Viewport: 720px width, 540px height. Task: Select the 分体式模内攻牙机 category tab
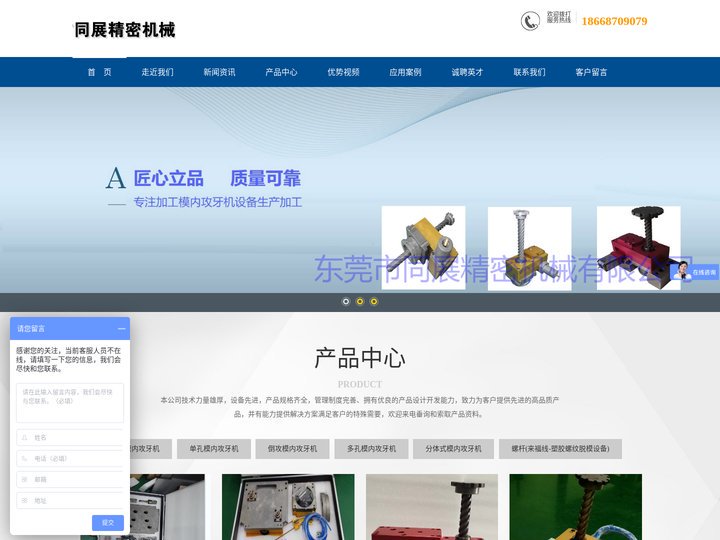click(453, 449)
